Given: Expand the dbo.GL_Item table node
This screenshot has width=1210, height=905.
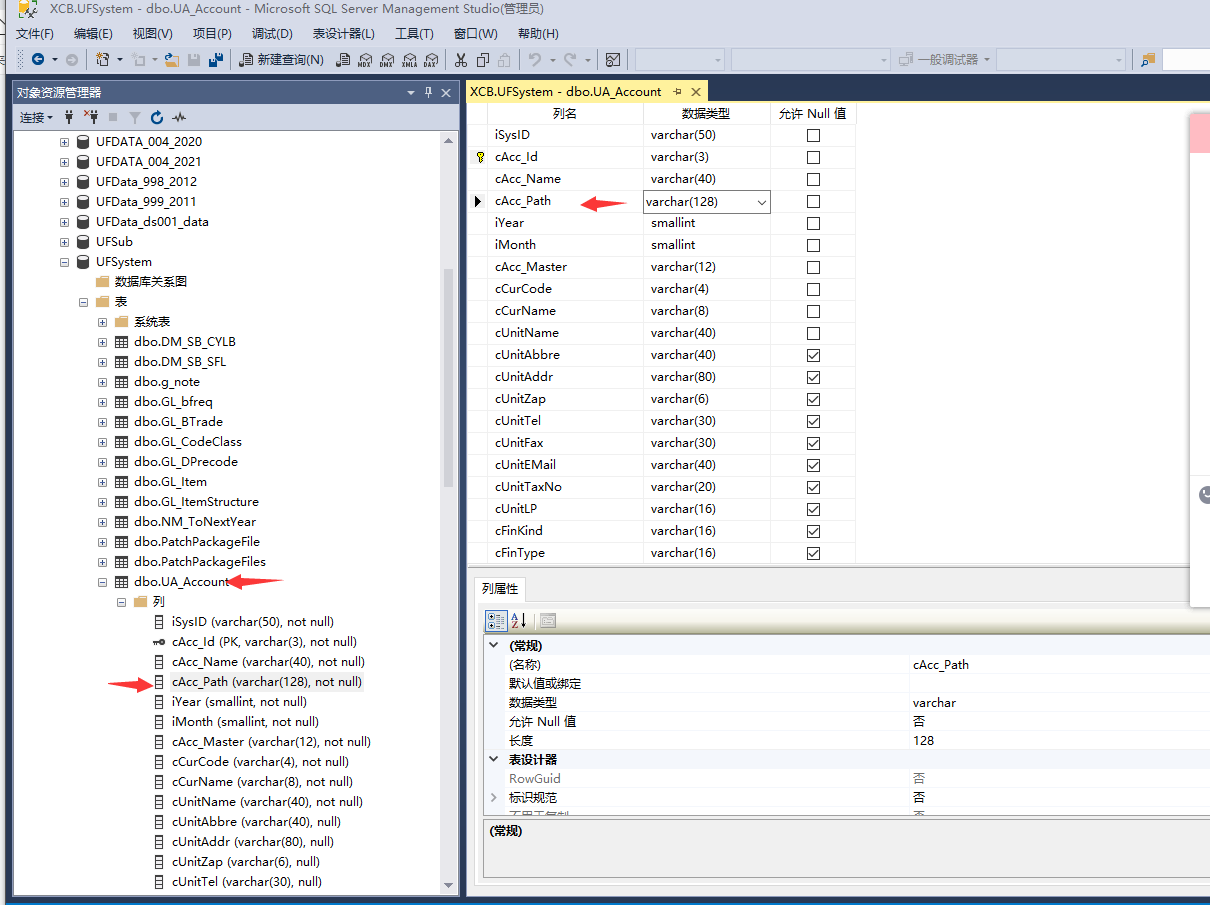Looking at the screenshot, I should pos(102,482).
